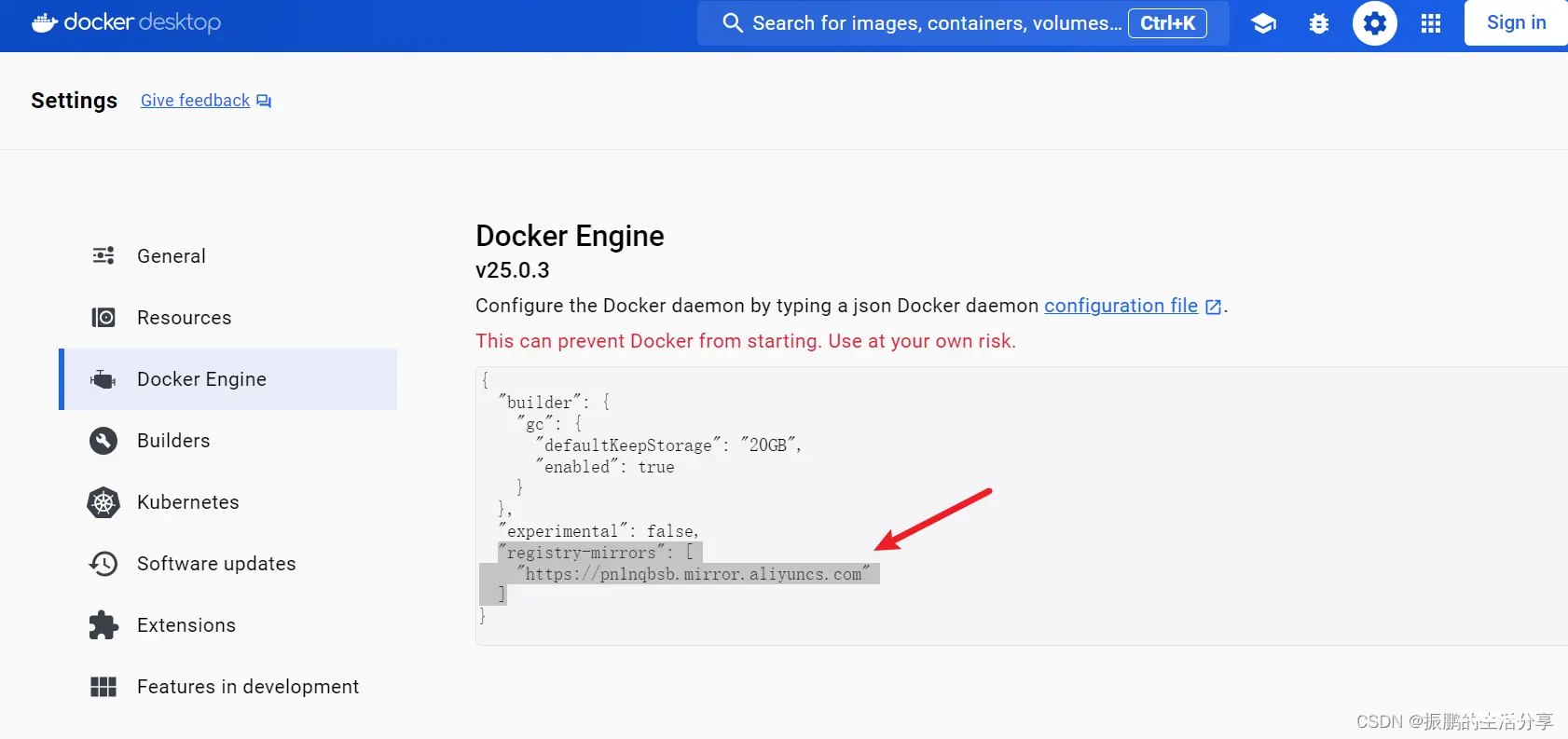Click the General sliders icon
Viewport: 1568px width, 739px height.
pyautogui.click(x=103, y=255)
